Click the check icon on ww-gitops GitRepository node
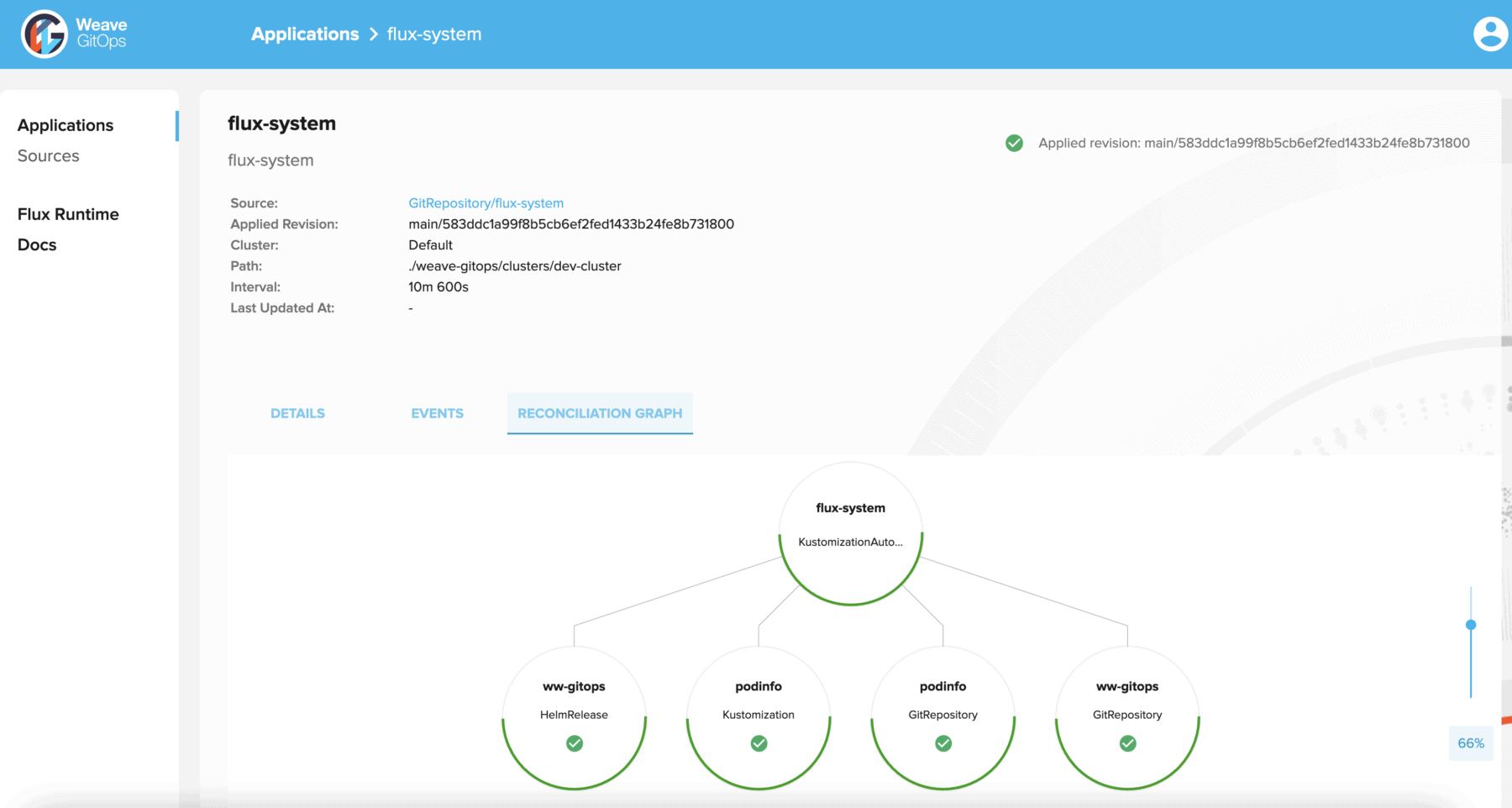 1127,743
